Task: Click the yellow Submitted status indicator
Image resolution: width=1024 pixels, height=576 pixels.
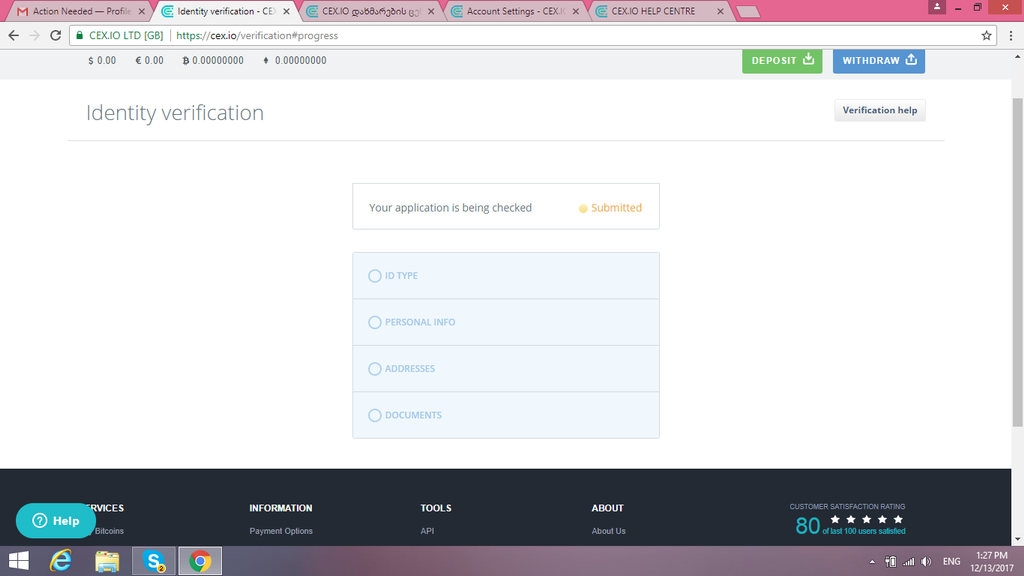Action: click(x=610, y=208)
